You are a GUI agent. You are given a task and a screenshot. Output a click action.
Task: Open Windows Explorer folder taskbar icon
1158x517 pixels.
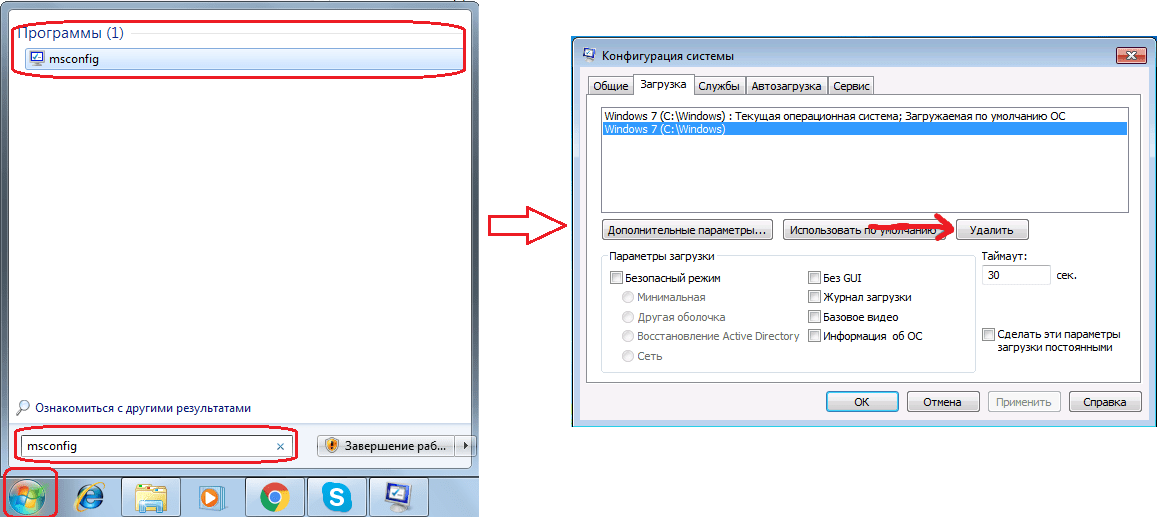[152, 497]
